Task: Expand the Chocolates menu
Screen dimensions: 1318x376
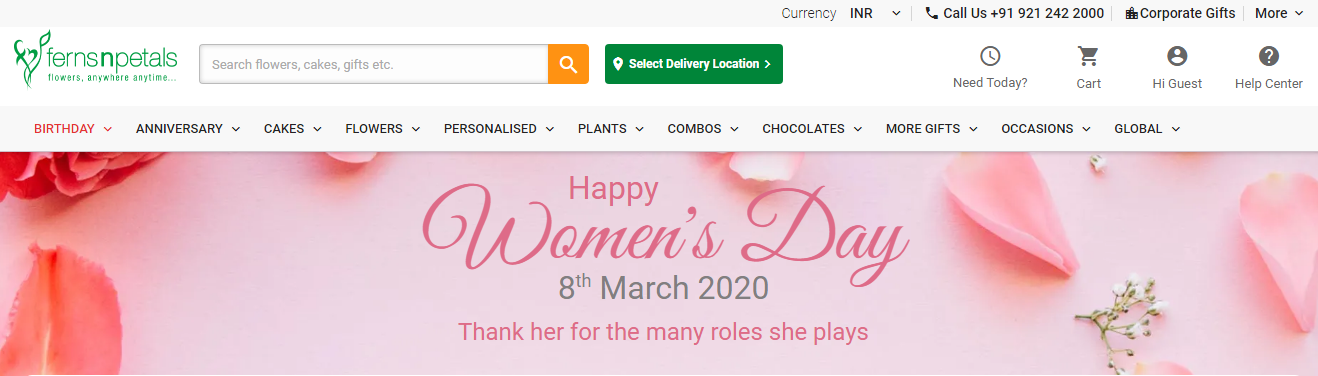Action: tap(812, 129)
